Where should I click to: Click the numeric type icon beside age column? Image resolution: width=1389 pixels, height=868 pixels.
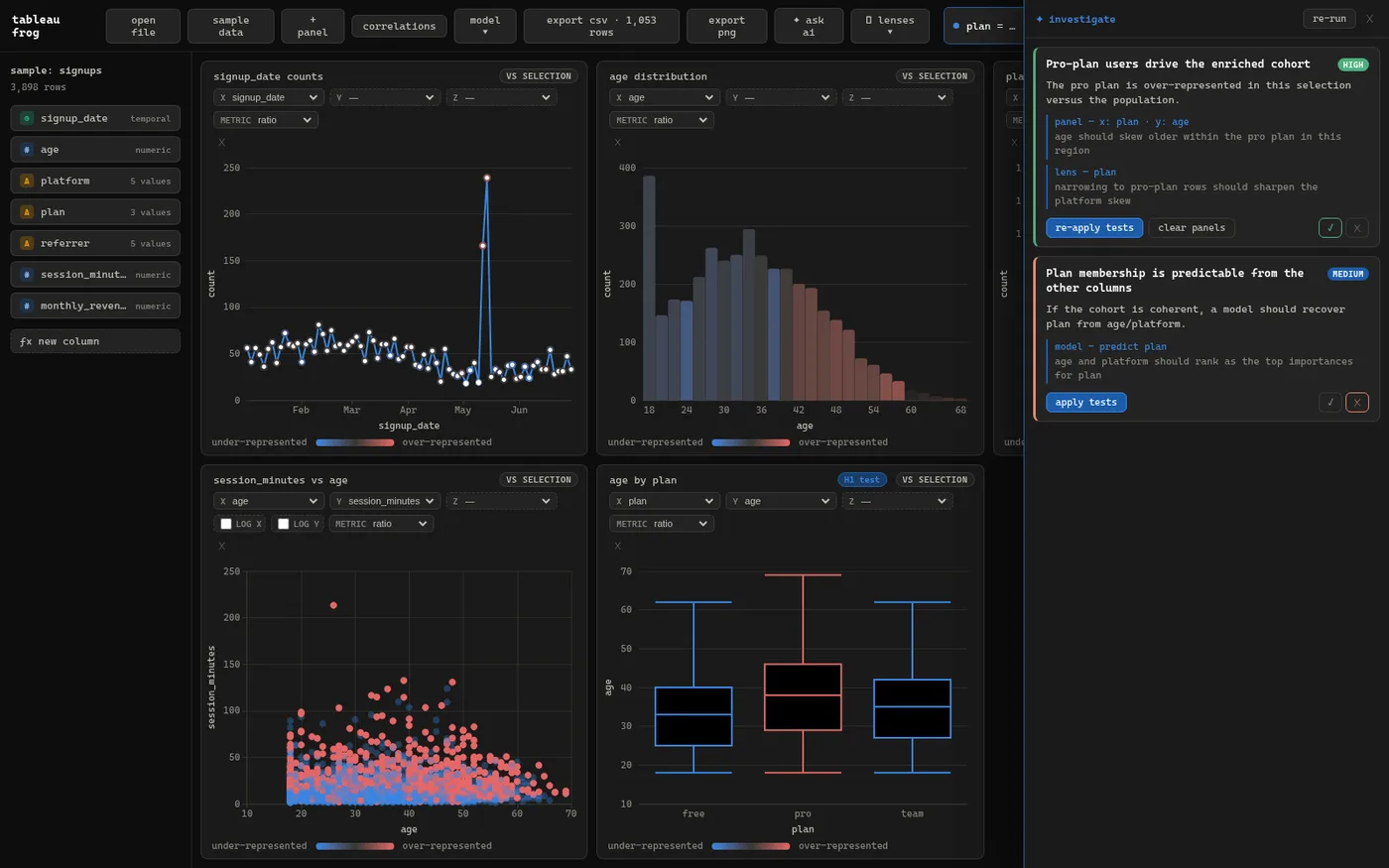pos(27,150)
